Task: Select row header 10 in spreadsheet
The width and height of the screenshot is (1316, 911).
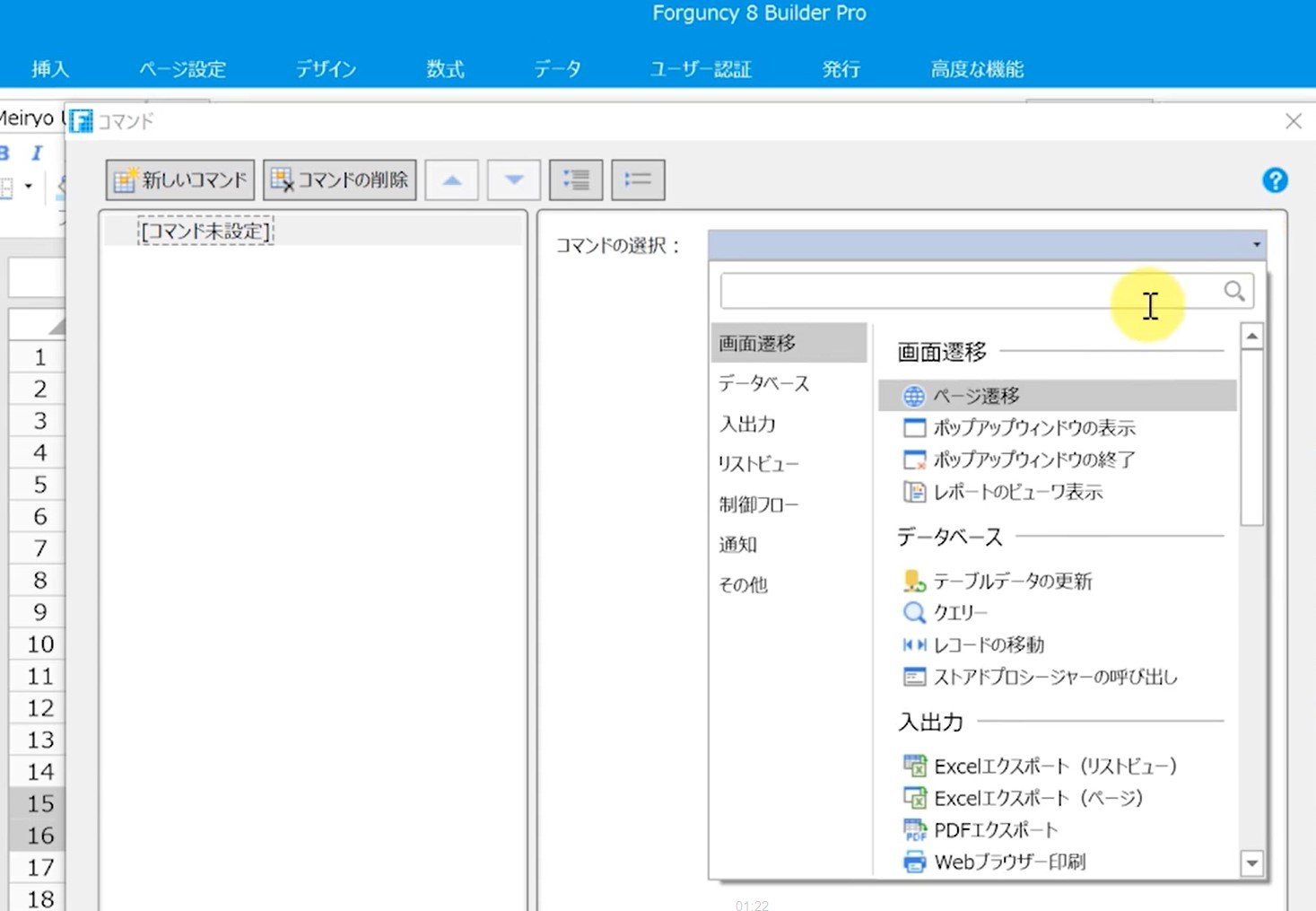Action: click(x=38, y=644)
